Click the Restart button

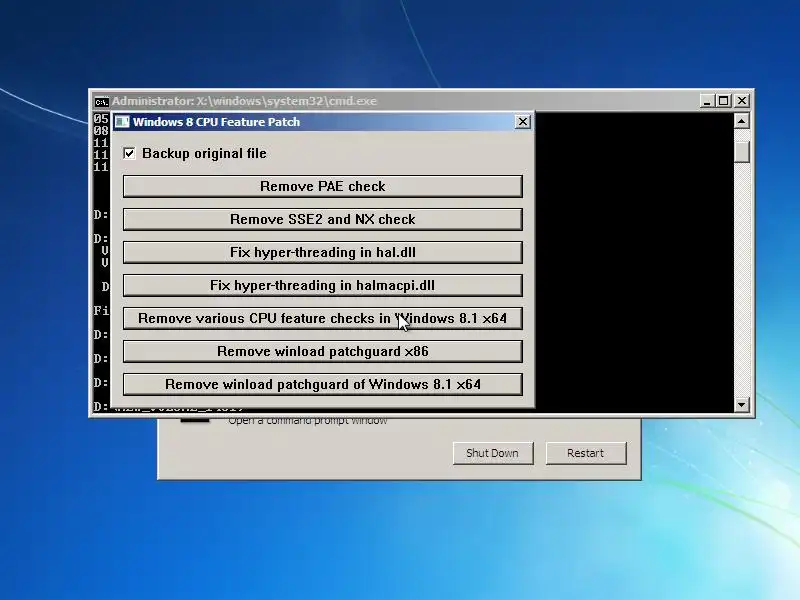[586, 453]
